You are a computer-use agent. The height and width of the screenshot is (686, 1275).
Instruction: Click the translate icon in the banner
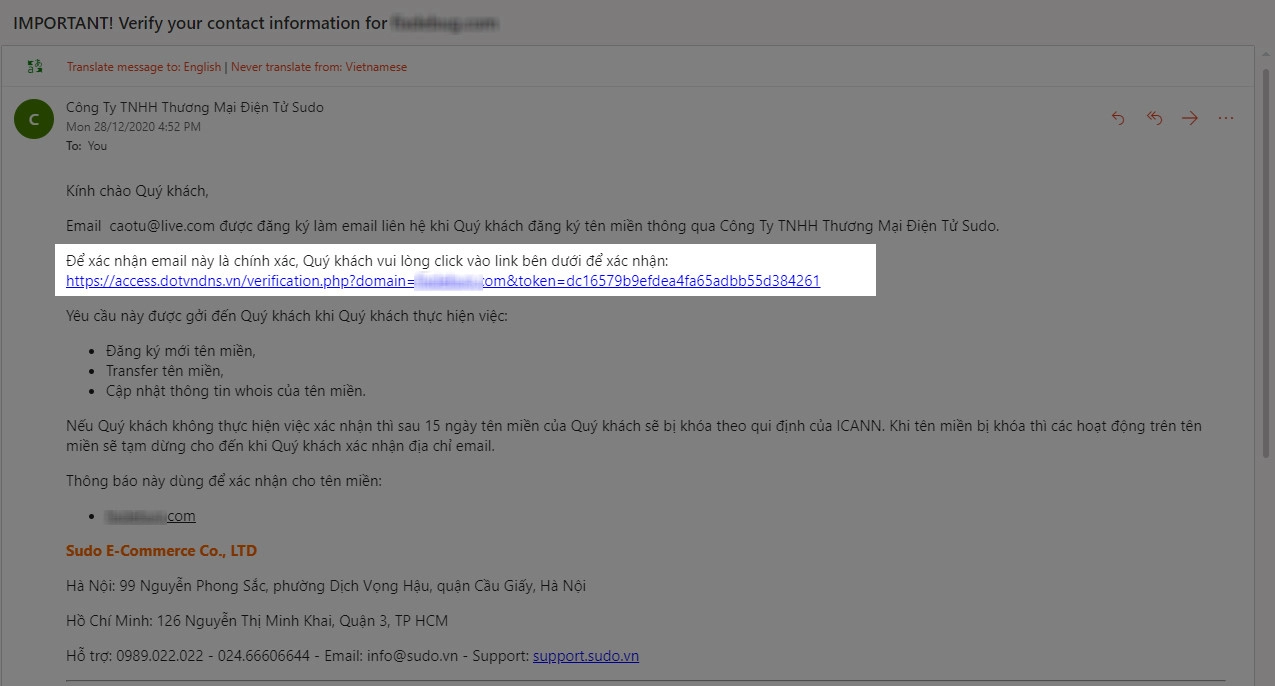coord(36,67)
